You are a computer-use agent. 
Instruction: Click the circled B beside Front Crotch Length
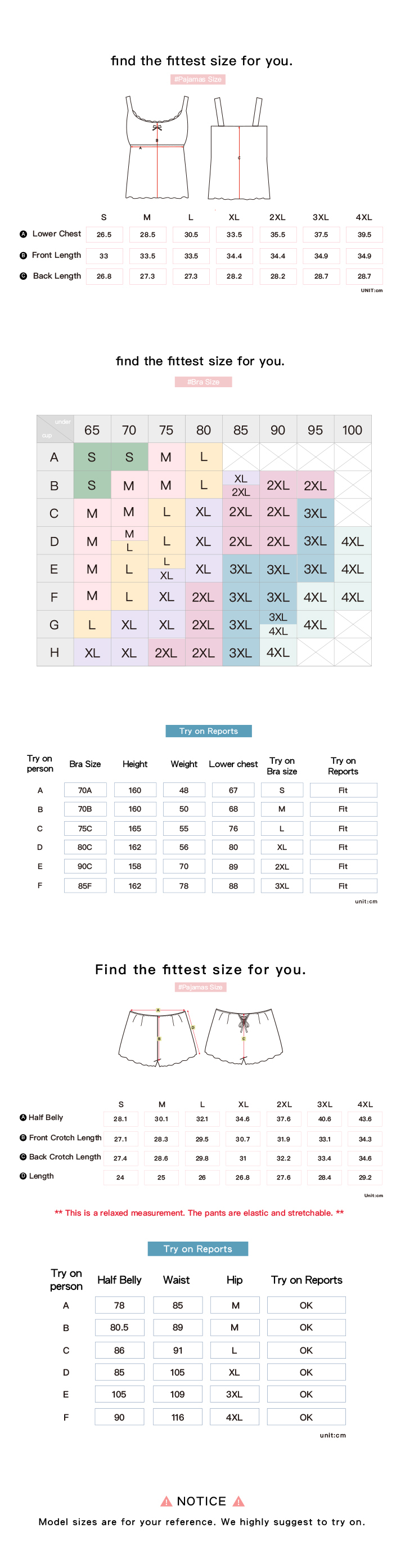tap(23, 1137)
